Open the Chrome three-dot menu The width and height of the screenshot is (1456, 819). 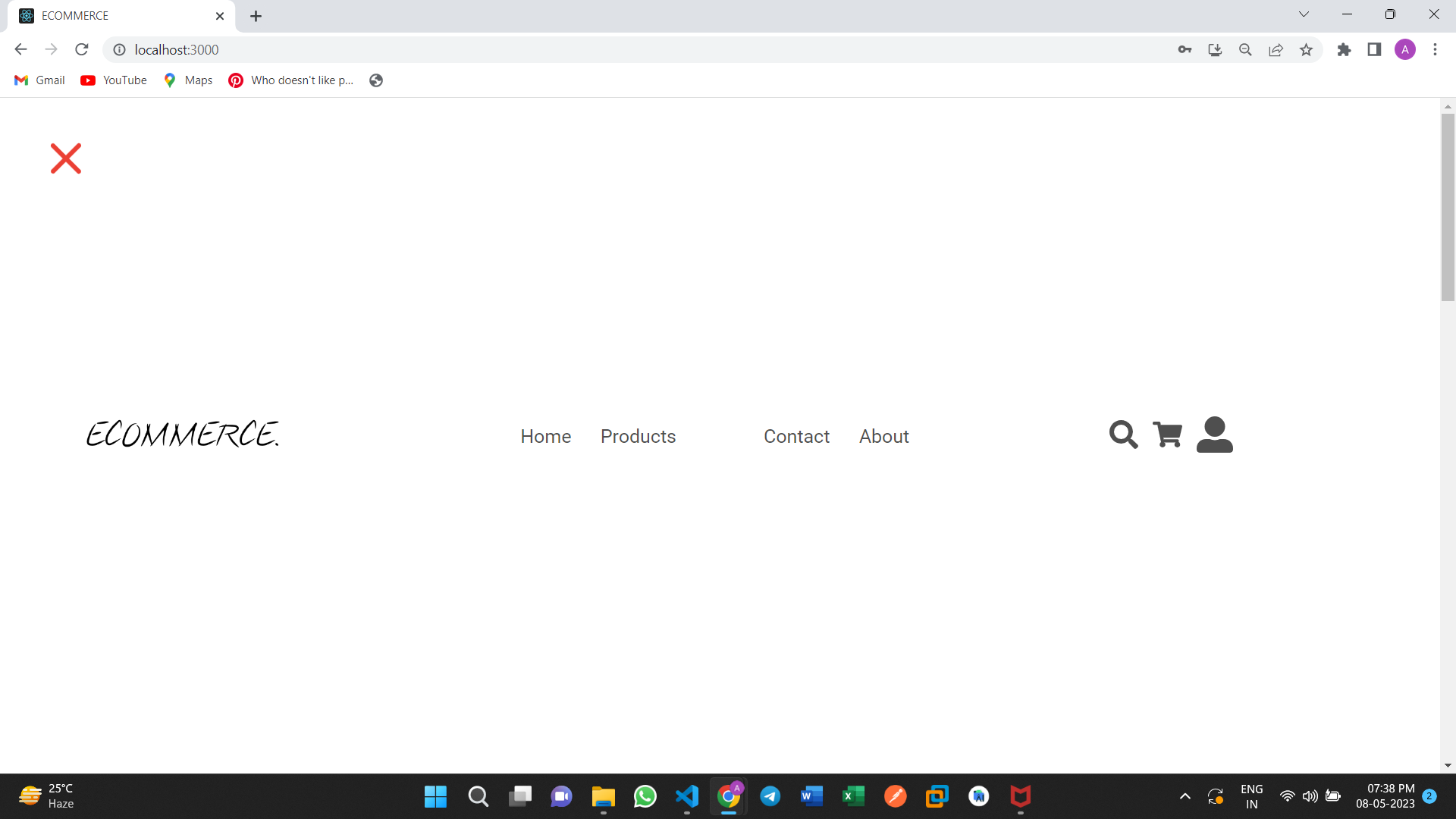(1436, 49)
